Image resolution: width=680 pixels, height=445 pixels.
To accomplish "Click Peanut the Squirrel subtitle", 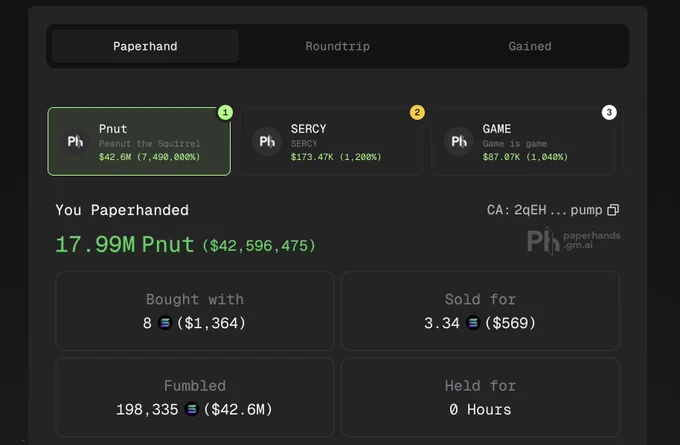I will (150, 144).
